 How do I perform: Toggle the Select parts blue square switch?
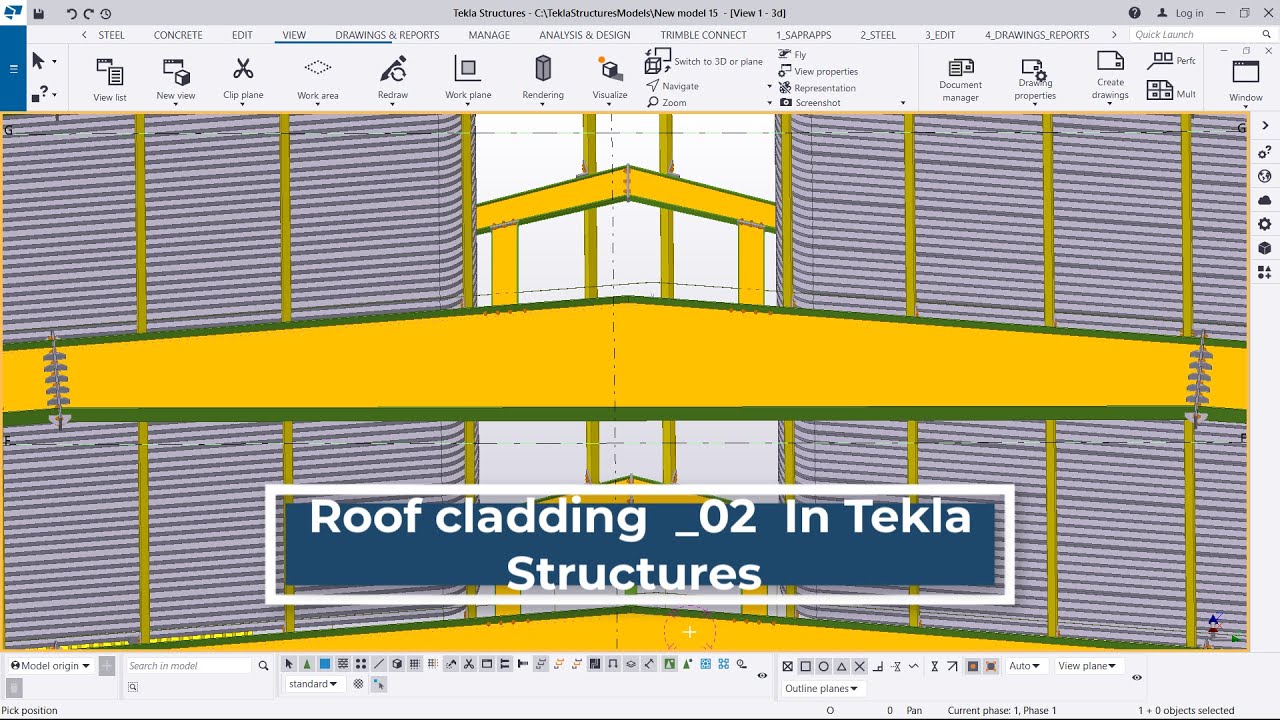[325, 665]
